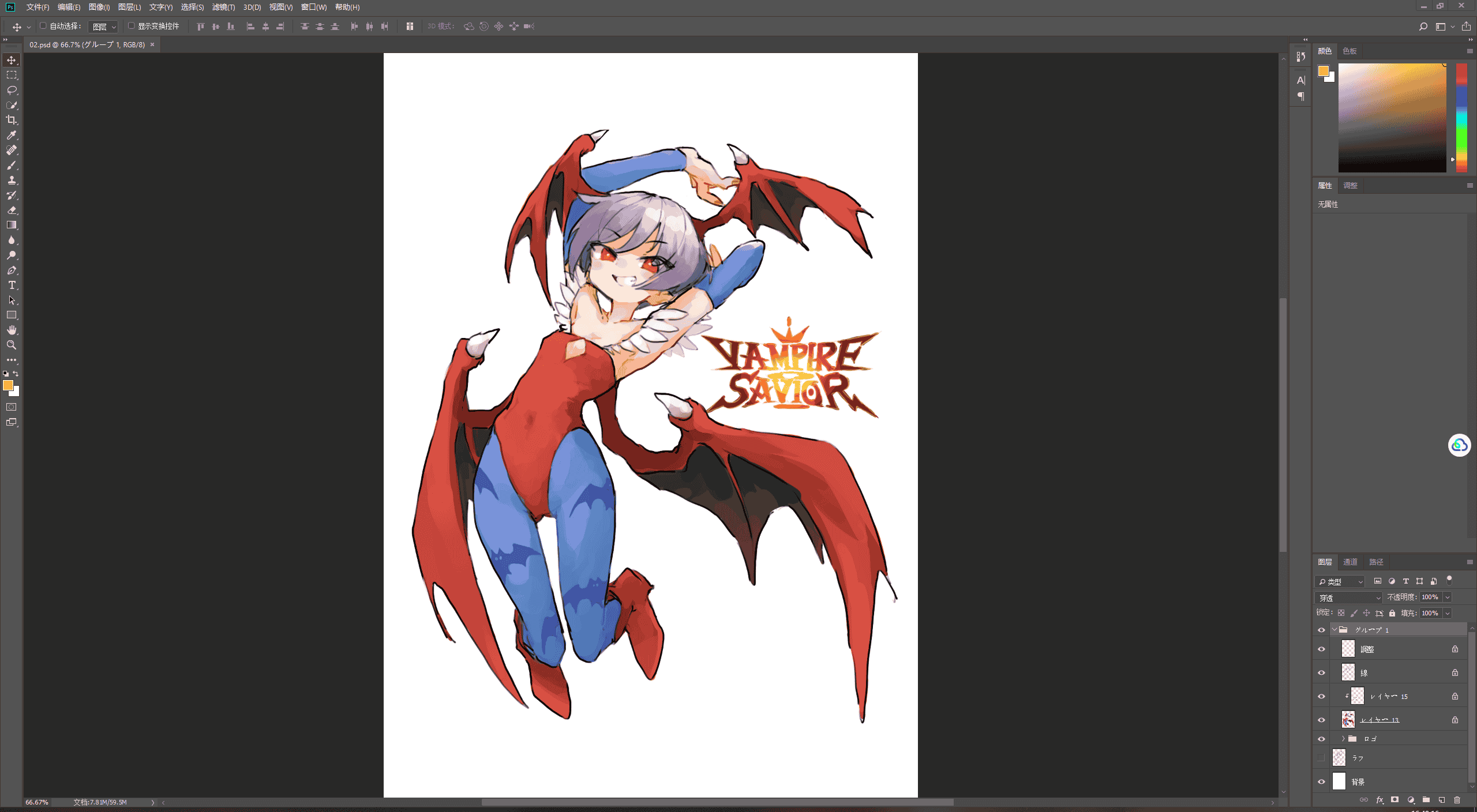The width and height of the screenshot is (1477, 812).
Task: Switch to the 通道 tab
Action: tap(1350, 562)
